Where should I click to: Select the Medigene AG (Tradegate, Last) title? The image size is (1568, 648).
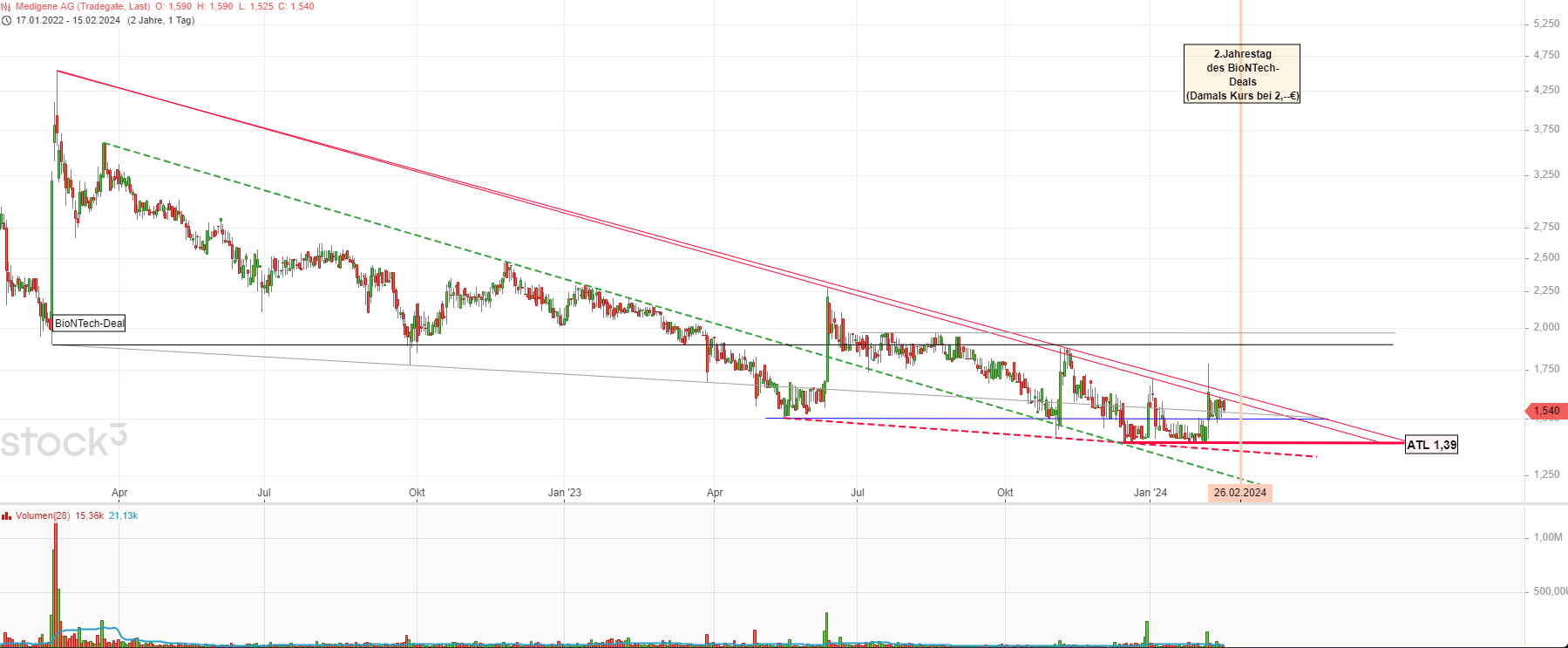pyautogui.click(x=83, y=6)
